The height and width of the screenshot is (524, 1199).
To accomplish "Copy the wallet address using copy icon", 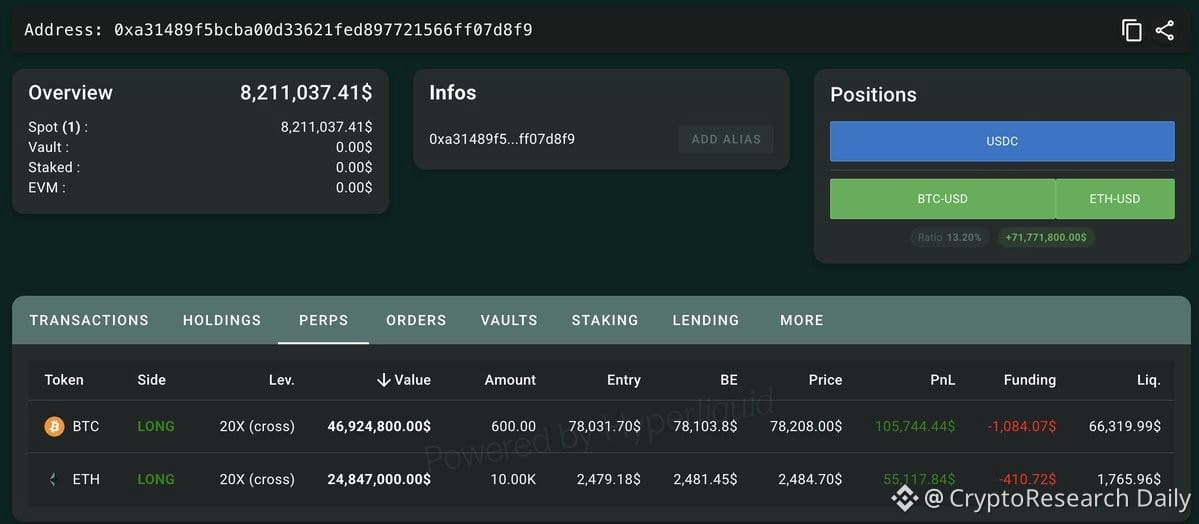I will pos(1131,31).
